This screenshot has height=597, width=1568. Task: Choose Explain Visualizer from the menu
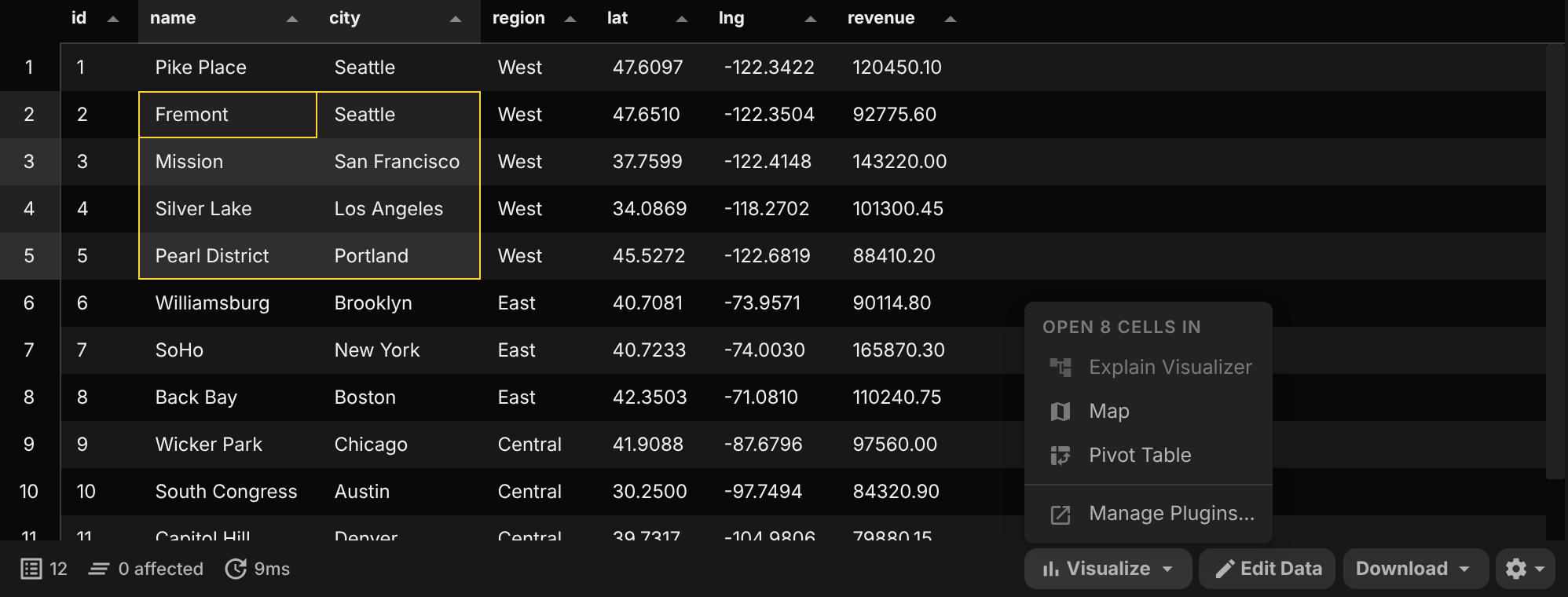point(1149,367)
